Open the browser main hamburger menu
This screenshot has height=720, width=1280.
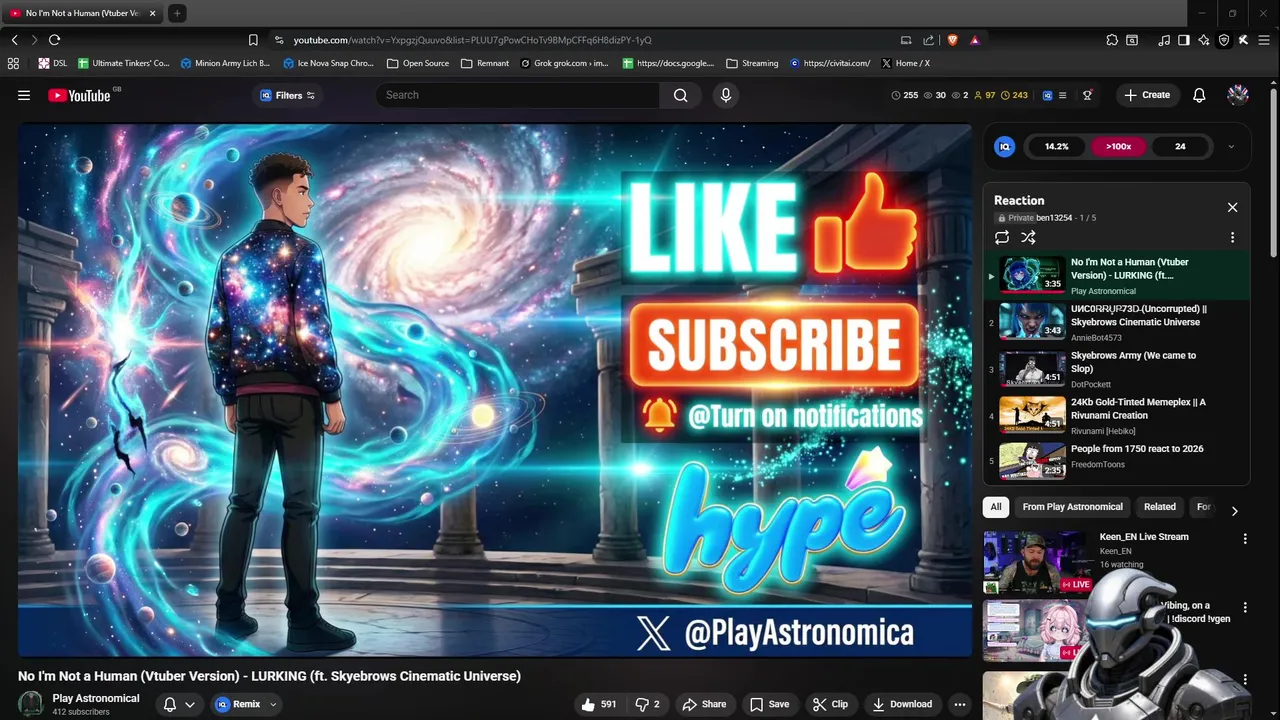[x=1263, y=40]
